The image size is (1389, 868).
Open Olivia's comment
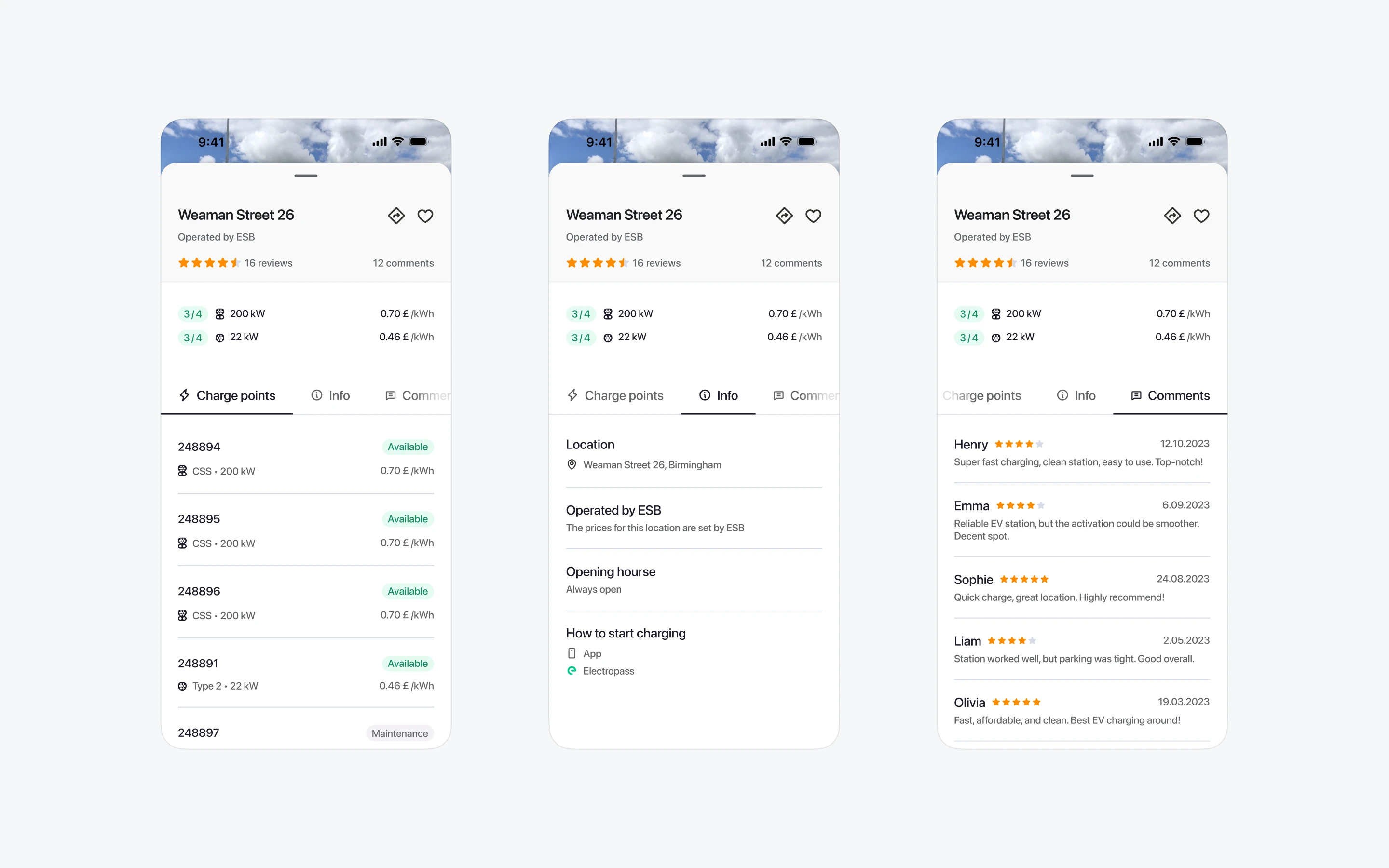point(1082,711)
